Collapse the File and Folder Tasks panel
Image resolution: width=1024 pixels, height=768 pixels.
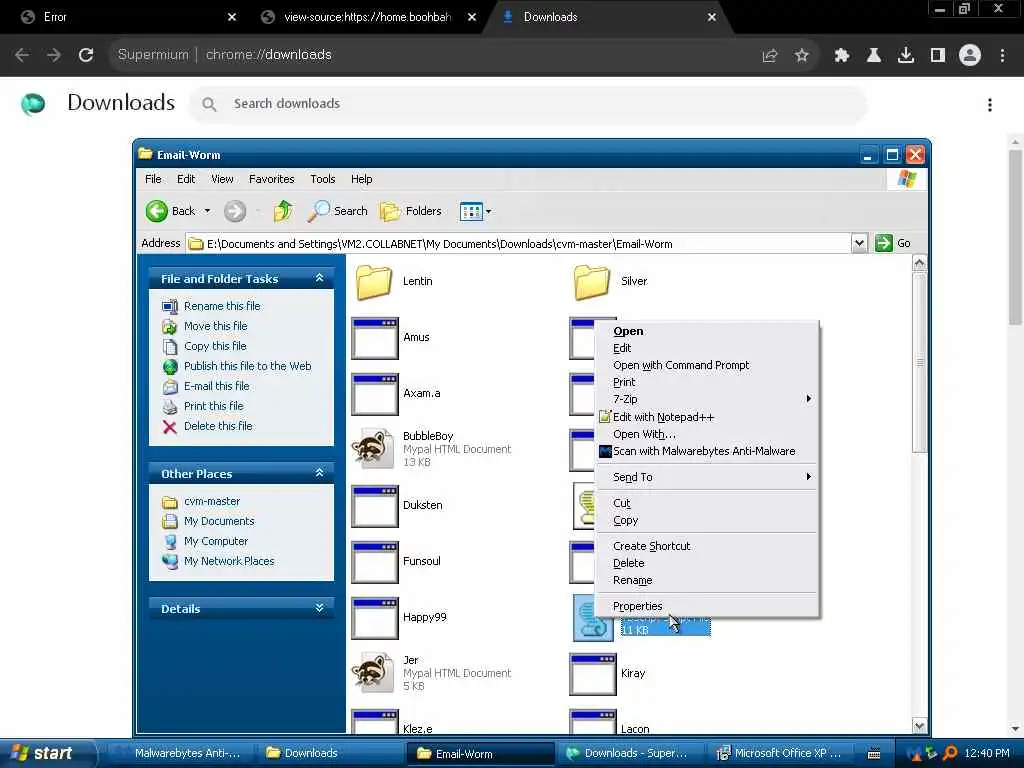319,278
